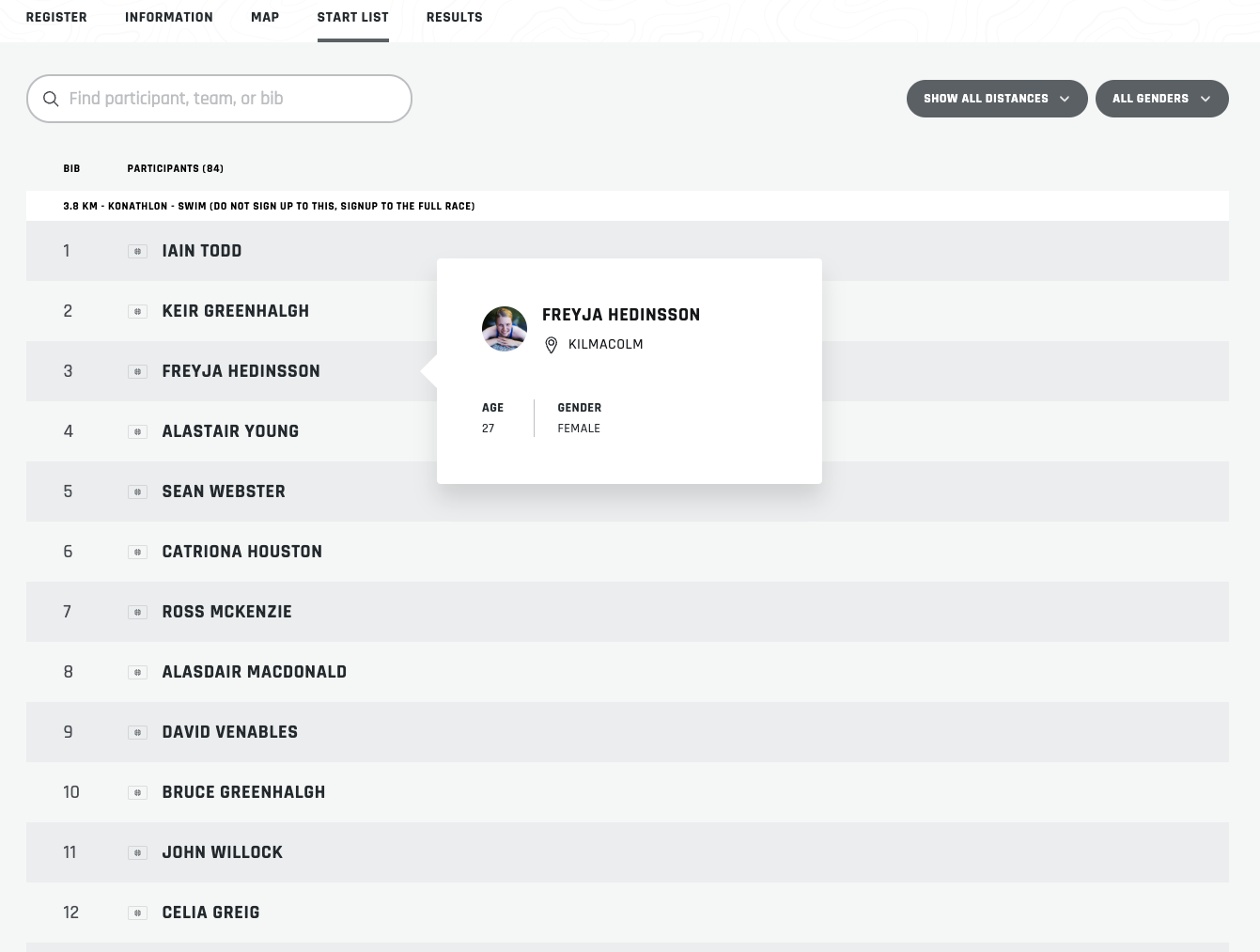Click the flag icon beside Alastair Young

[137, 431]
